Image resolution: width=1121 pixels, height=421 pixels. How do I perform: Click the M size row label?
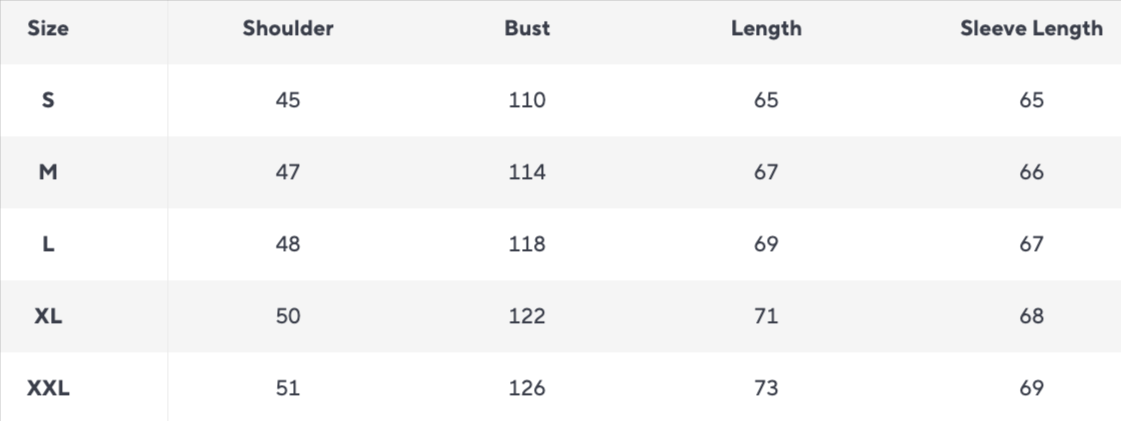coord(48,172)
